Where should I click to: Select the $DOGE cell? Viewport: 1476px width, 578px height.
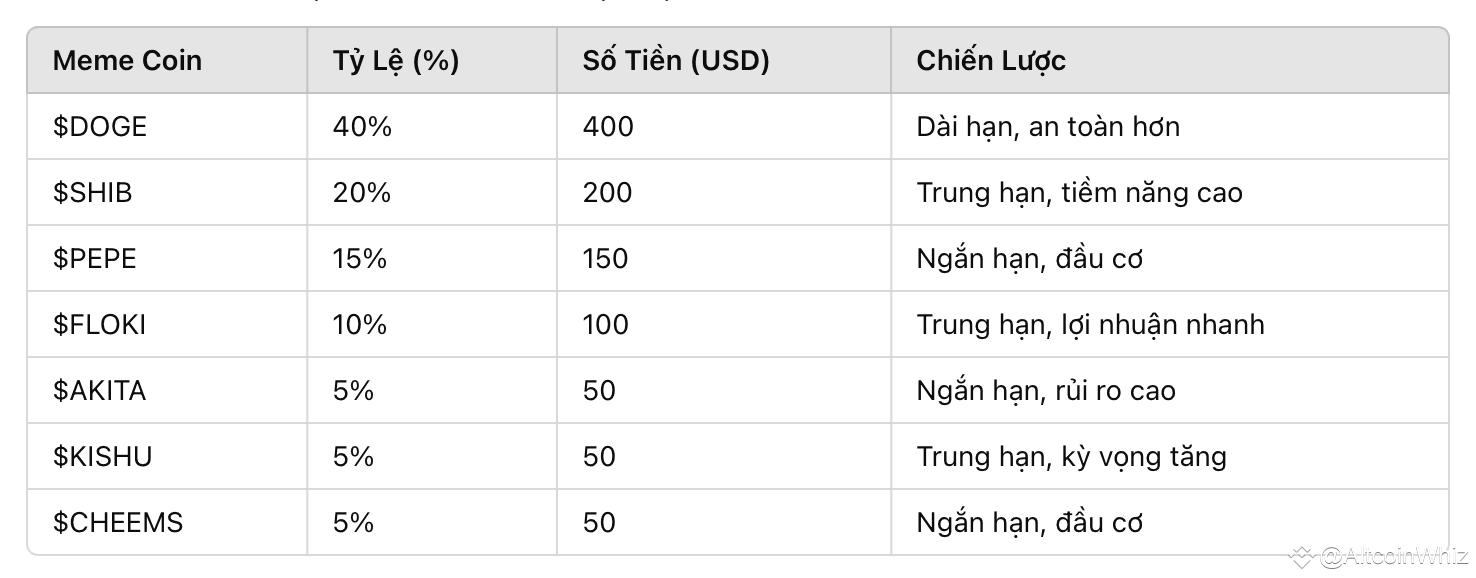[167, 126]
